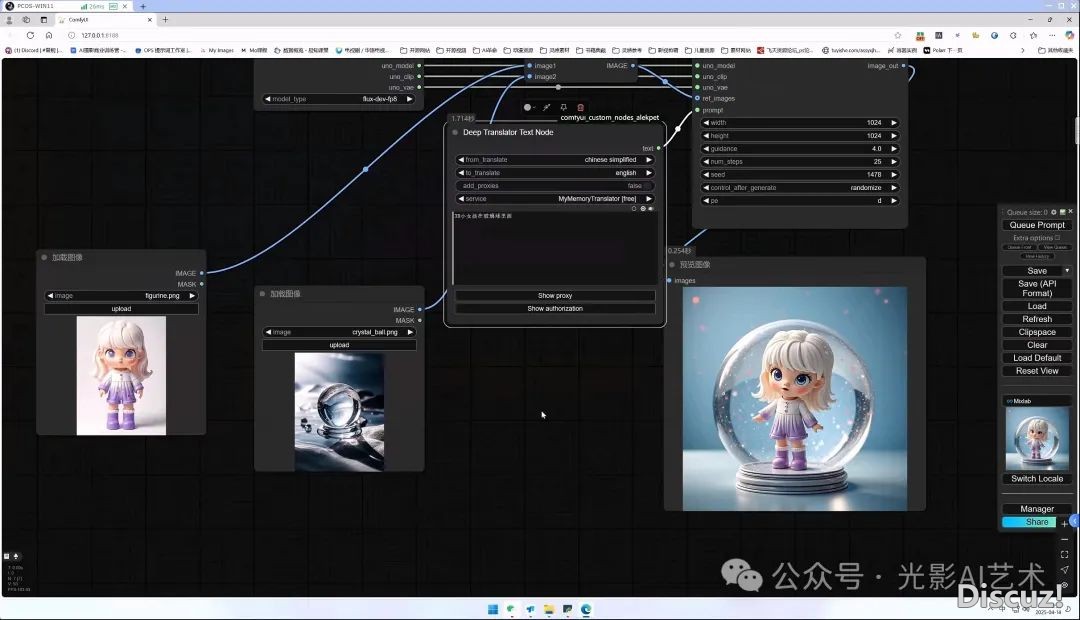The image size is (1080, 620).
Task: Click node color circle in node toolbar
Action: [x=527, y=107]
